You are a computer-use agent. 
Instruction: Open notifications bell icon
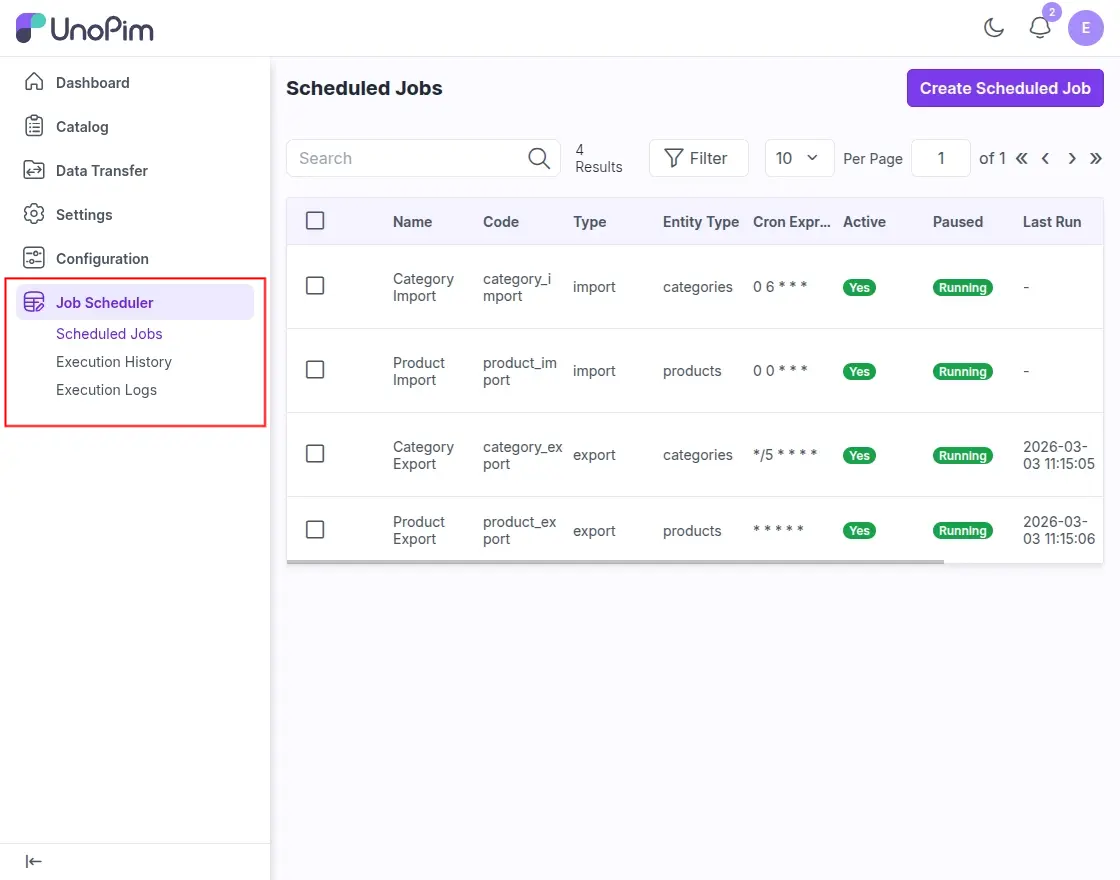coord(1039,28)
